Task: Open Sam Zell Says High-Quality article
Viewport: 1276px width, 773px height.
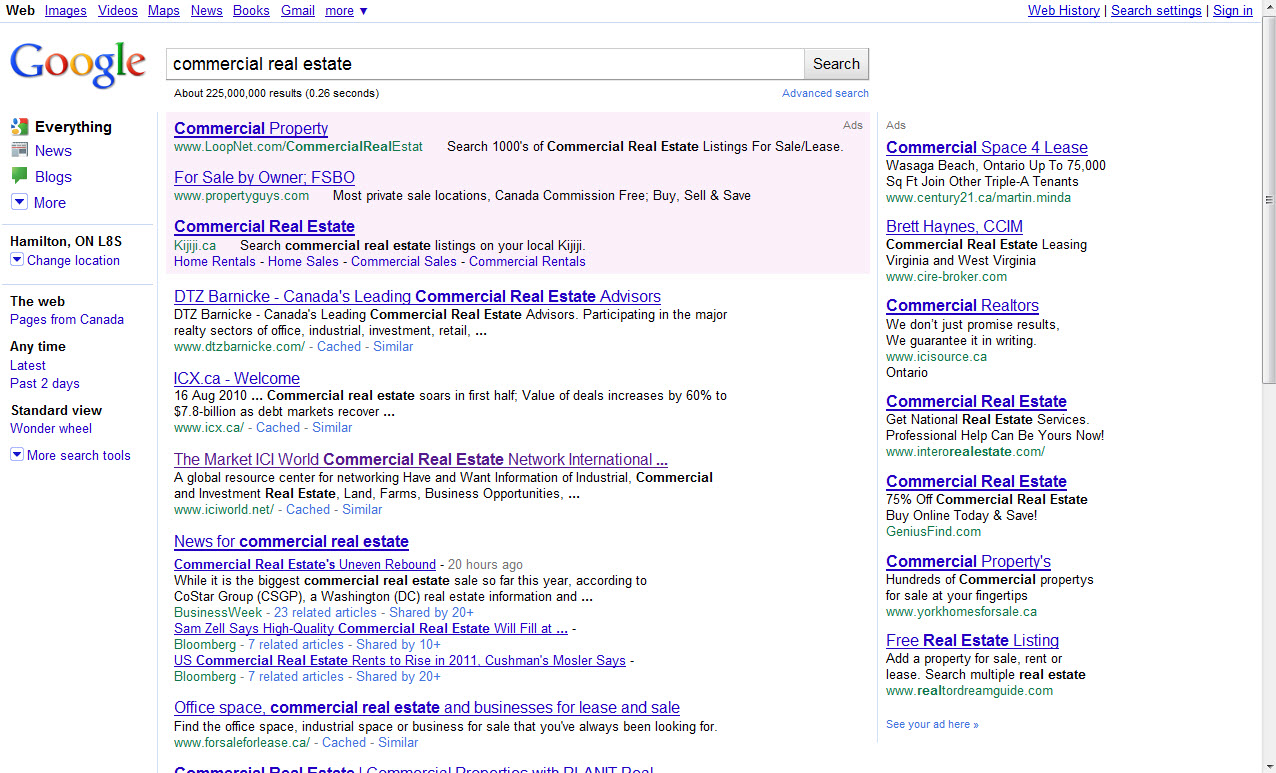Action: [x=371, y=628]
